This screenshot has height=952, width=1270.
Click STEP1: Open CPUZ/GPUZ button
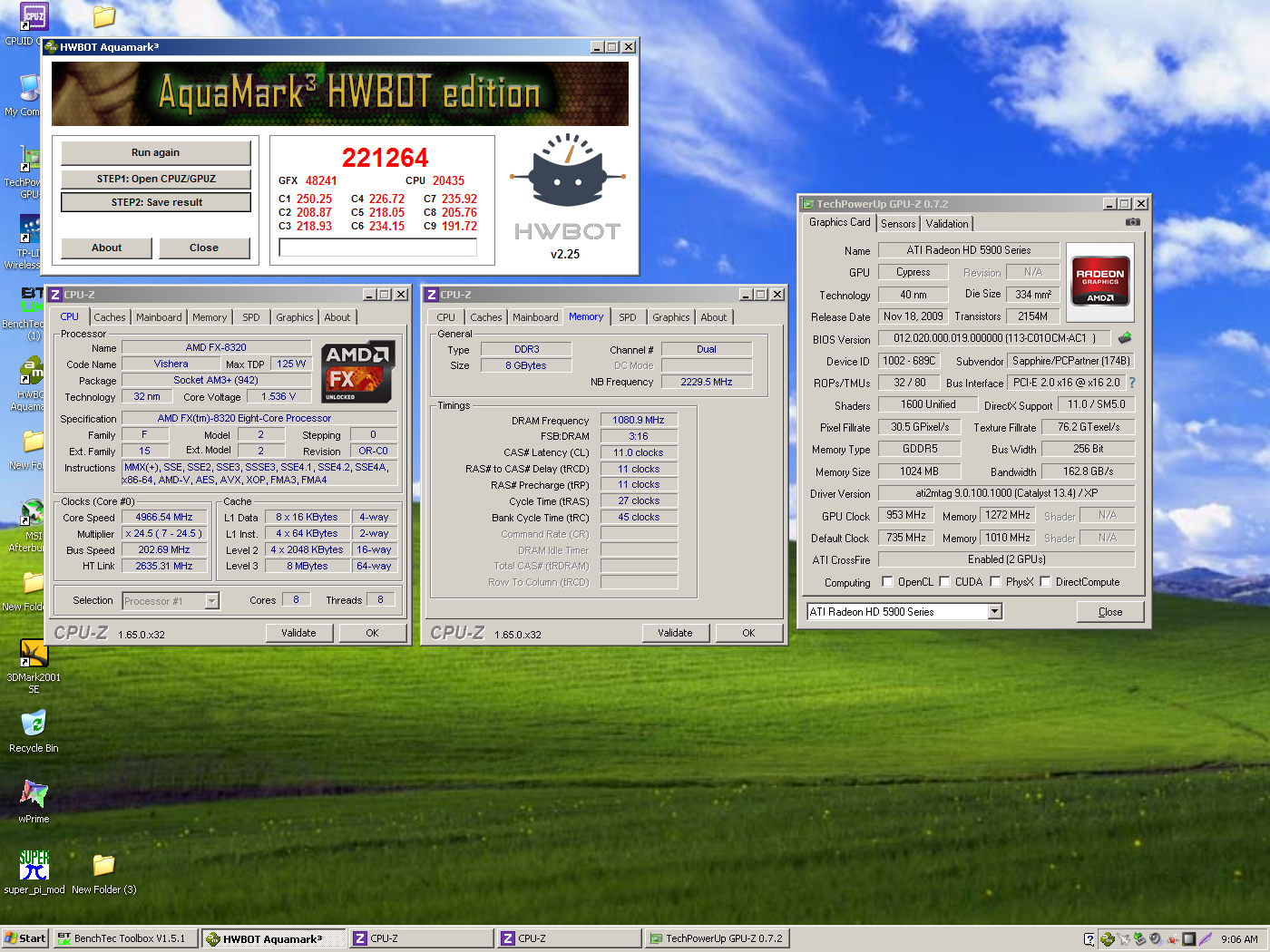(155, 179)
